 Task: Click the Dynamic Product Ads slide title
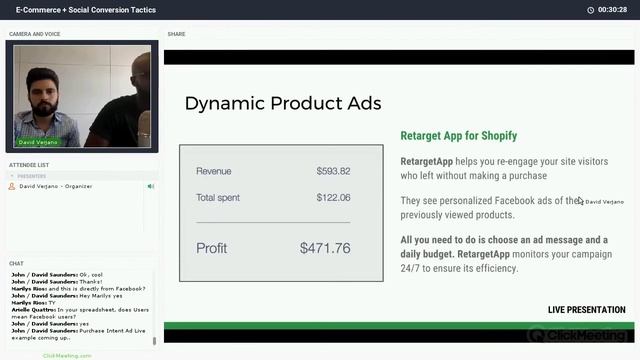pyautogui.click(x=283, y=103)
